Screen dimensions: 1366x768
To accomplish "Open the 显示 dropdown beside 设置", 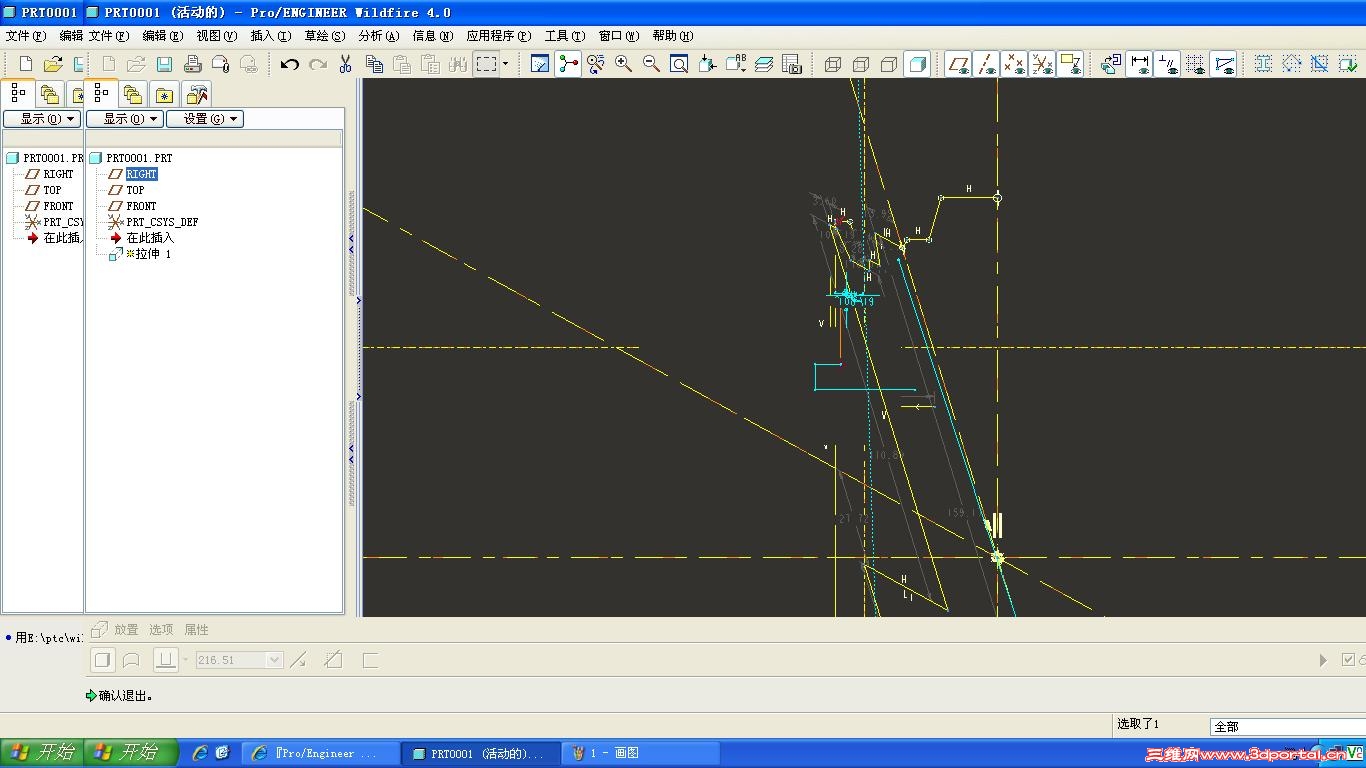I will (x=124, y=119).
